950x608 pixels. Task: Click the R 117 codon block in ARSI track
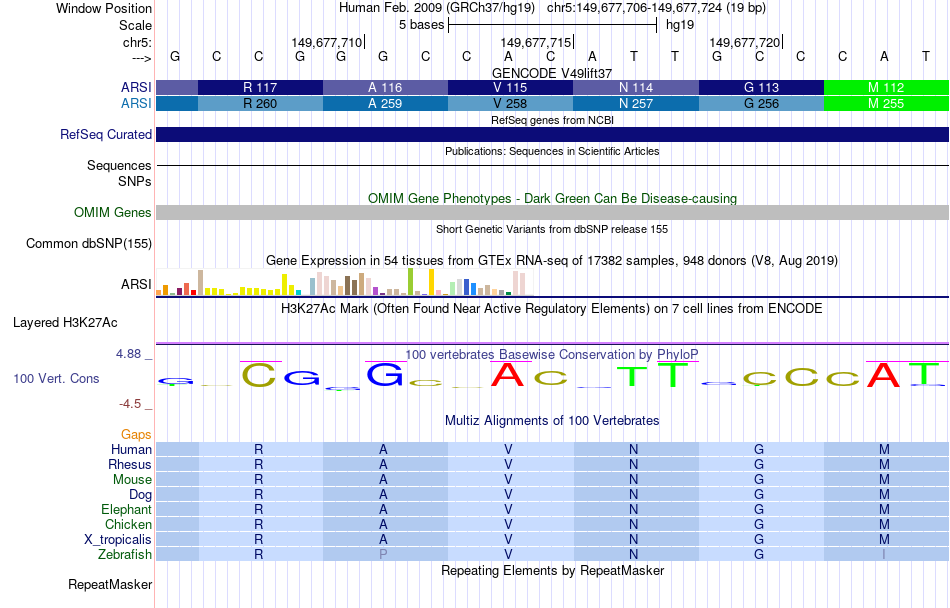261,87
